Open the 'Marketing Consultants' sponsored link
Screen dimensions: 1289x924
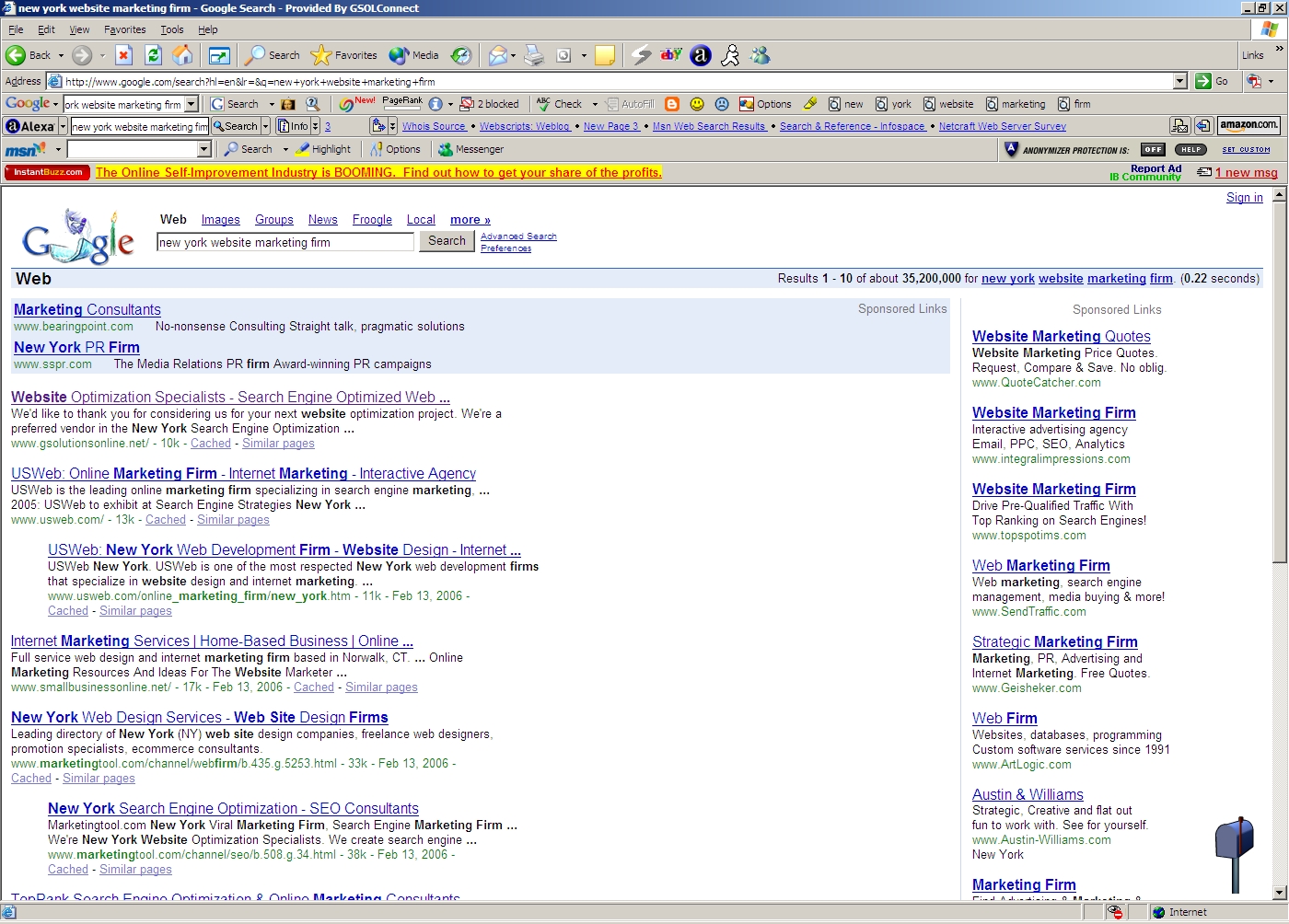point(87,309)
